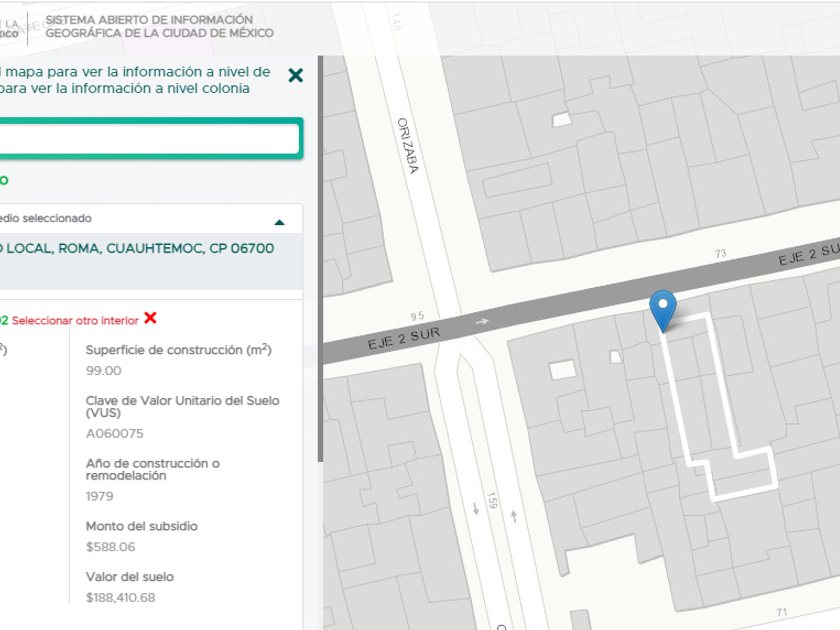Click the upward traffic arrow on Orizaba street
The width and height of the screenshot is (840, 630).
(x=514, y=516)
